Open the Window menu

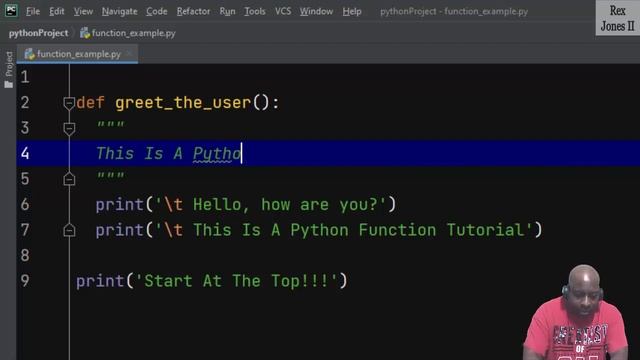click(316, 11)
